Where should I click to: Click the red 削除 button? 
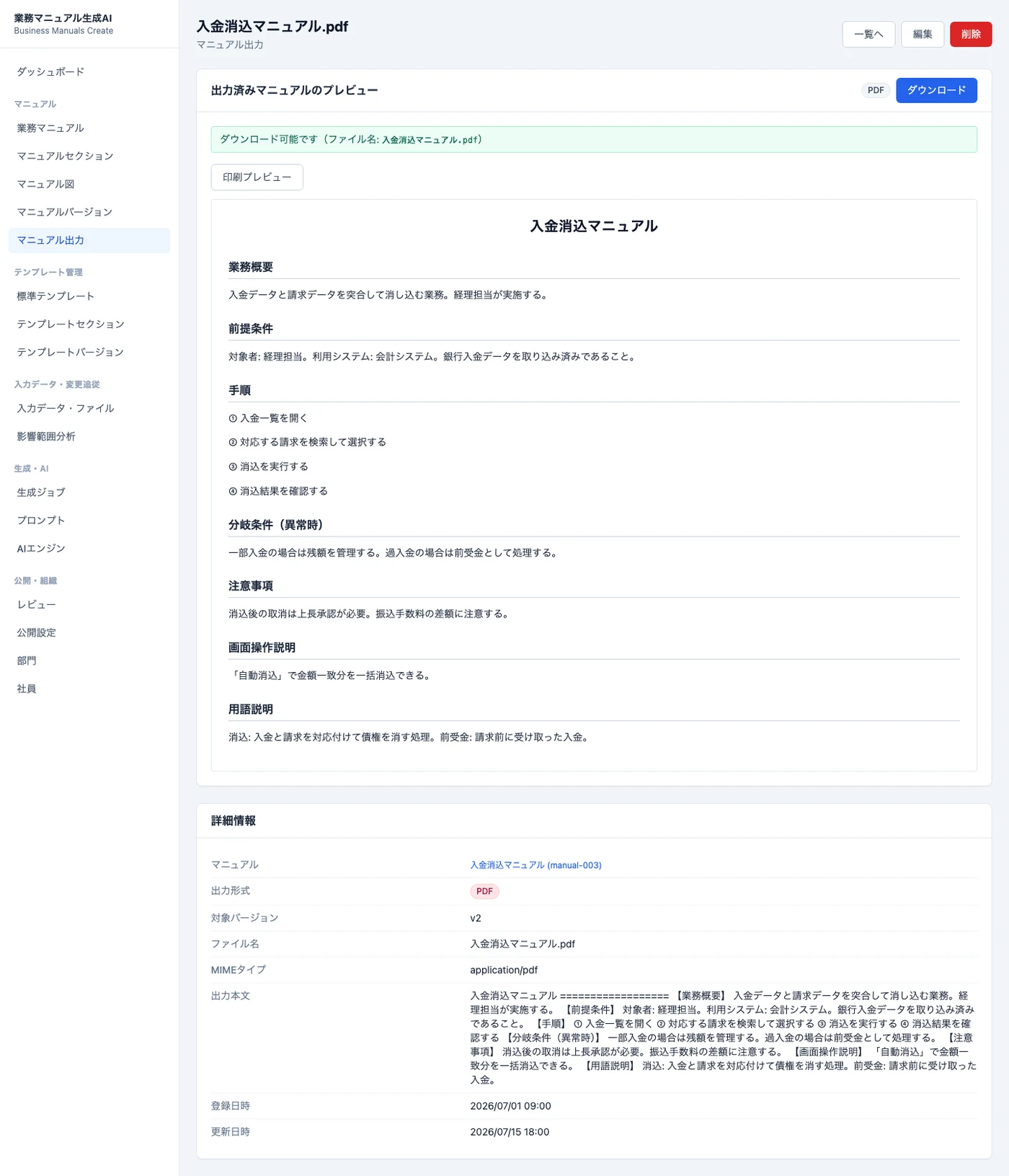971,34
